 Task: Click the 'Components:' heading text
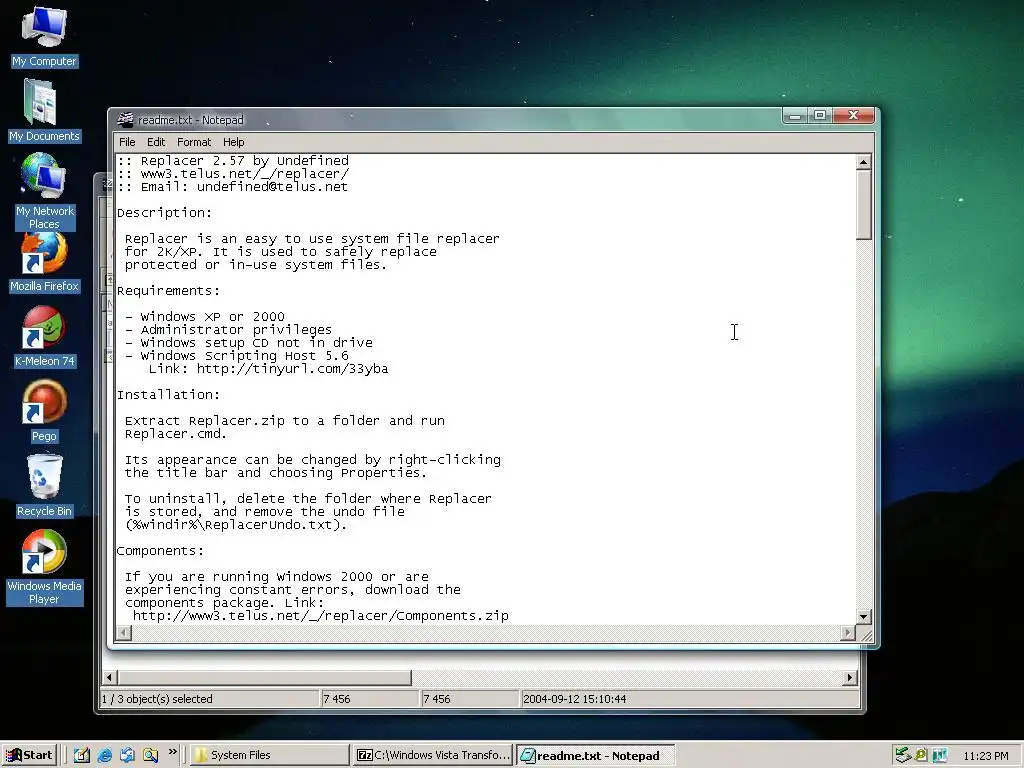(x=161, y=551)
